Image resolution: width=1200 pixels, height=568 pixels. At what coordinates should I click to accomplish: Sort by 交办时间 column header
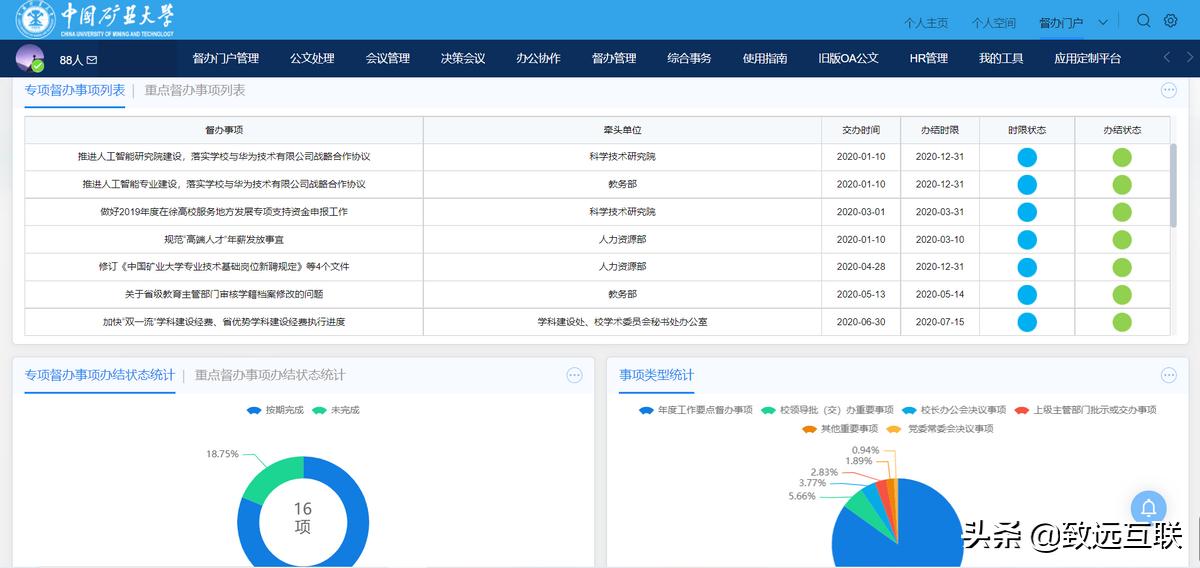tap(861, 130)
